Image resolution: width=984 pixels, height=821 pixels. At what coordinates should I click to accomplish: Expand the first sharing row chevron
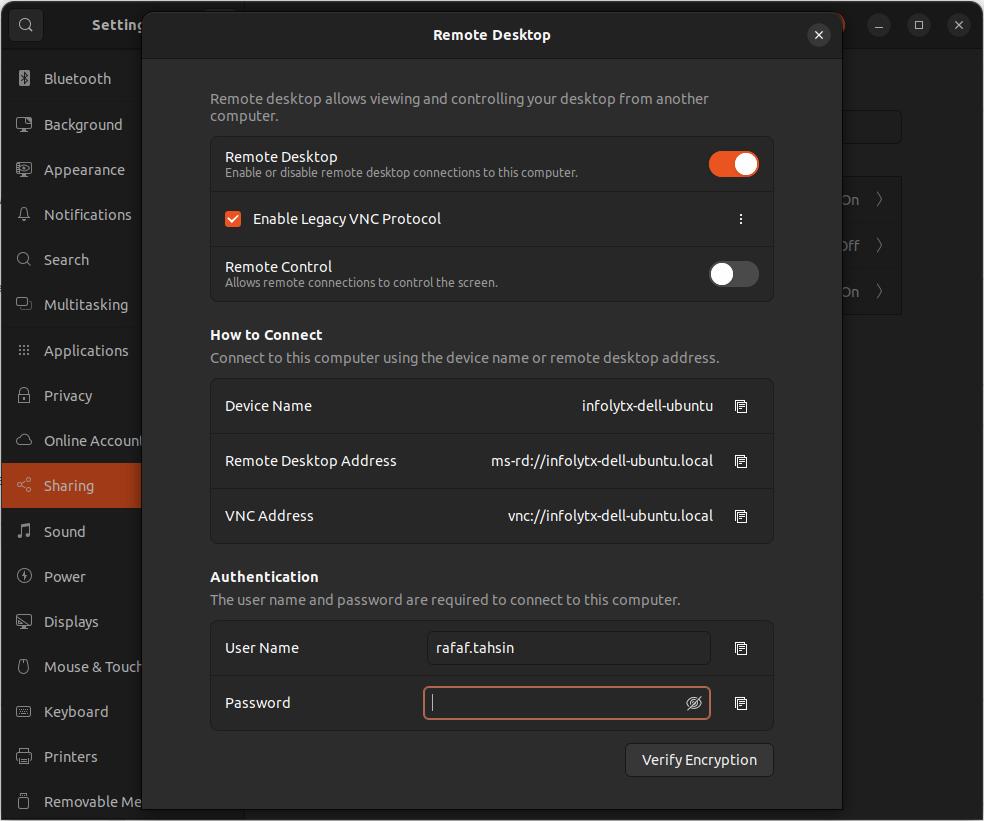coord(879,200)
